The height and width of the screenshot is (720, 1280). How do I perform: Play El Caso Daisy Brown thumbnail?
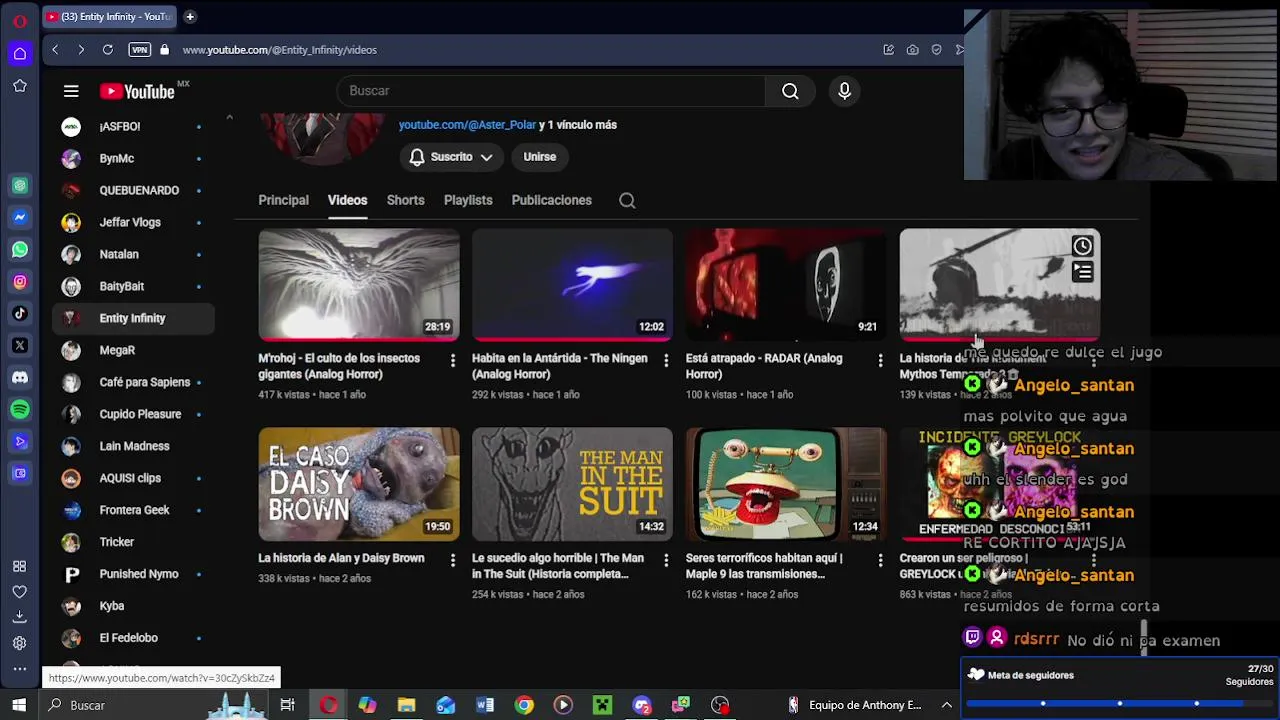click(359, 485)
